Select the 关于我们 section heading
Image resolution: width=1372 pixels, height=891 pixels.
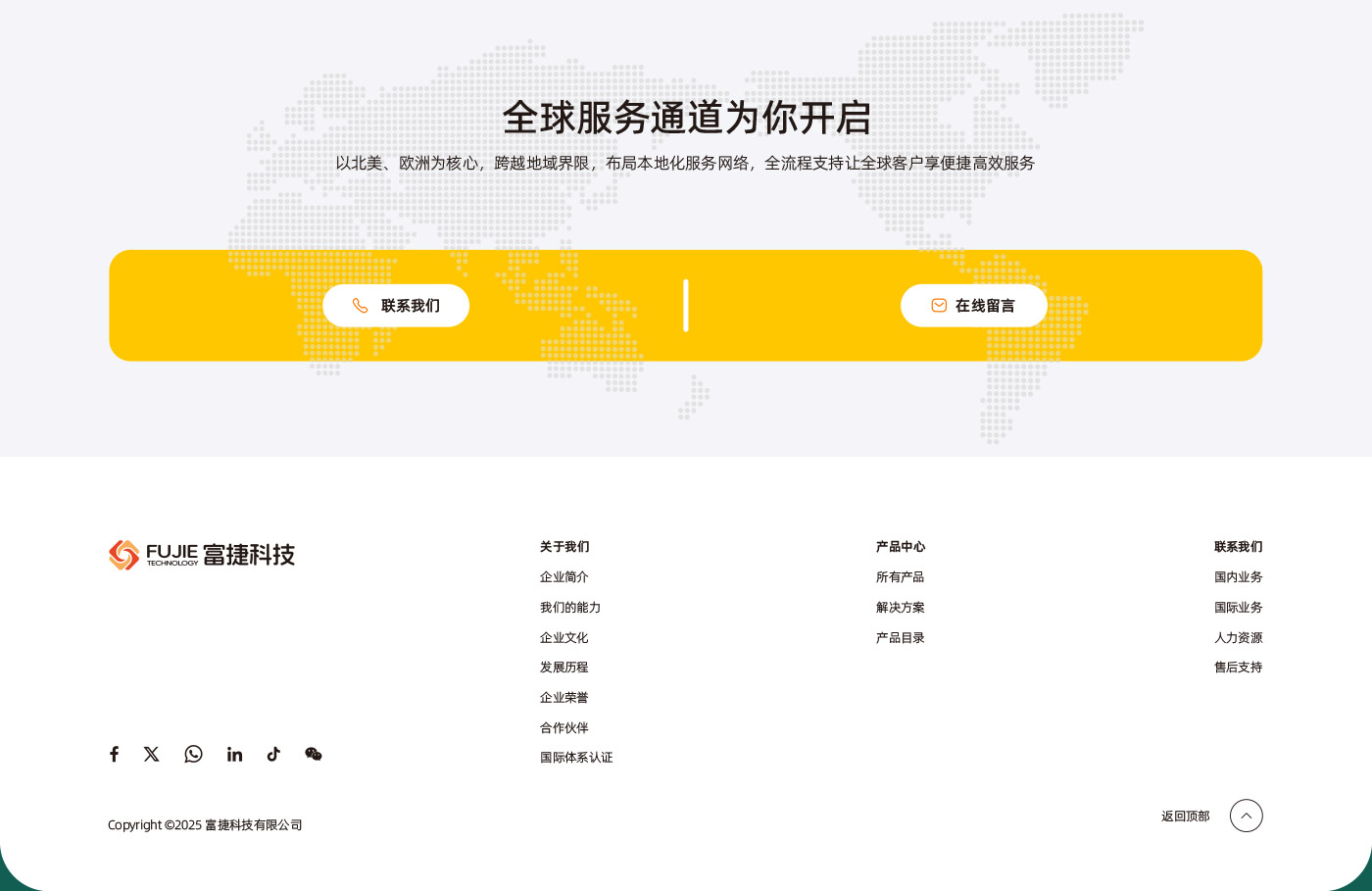coord(564,547)
